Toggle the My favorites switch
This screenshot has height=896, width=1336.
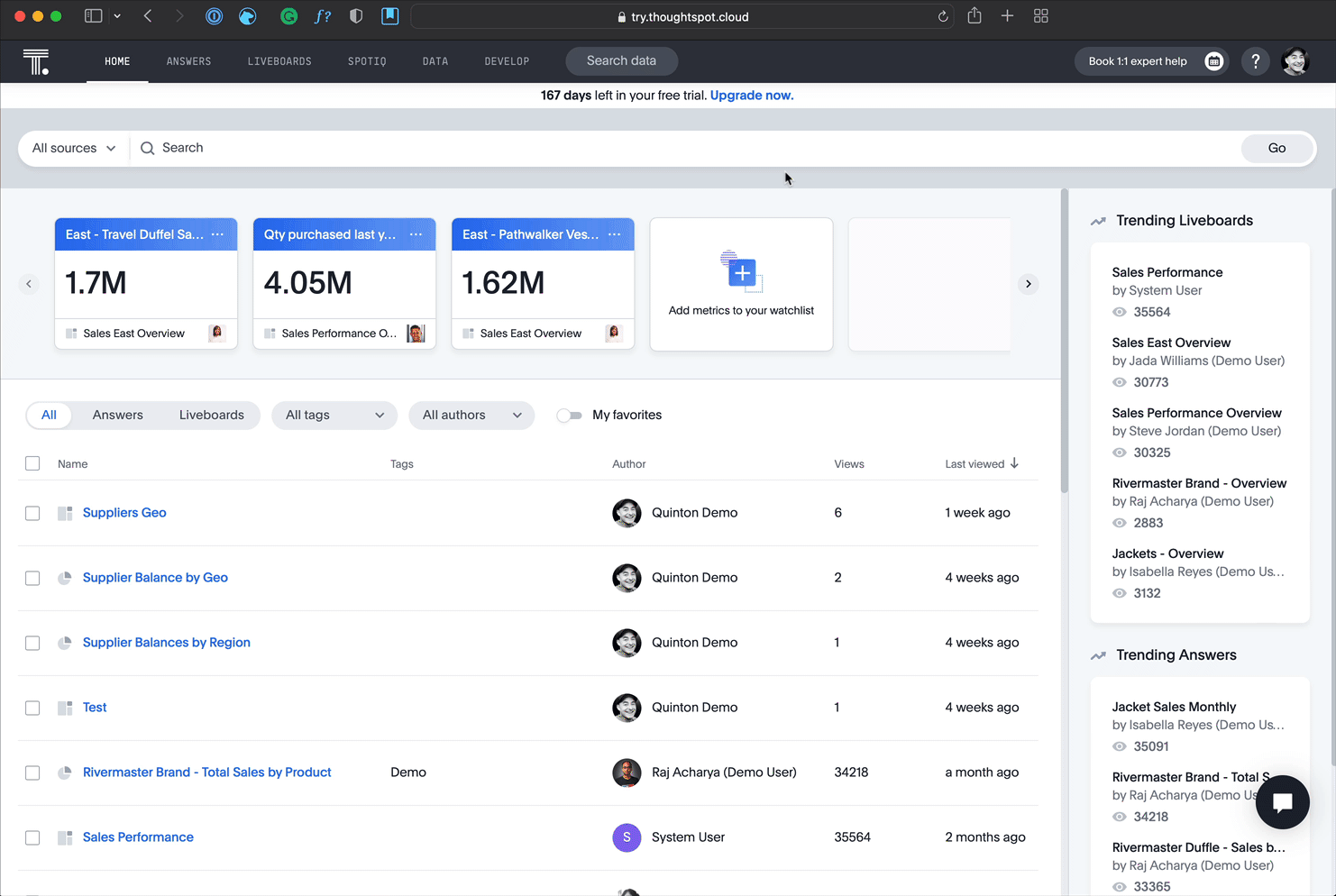[569, 416]
